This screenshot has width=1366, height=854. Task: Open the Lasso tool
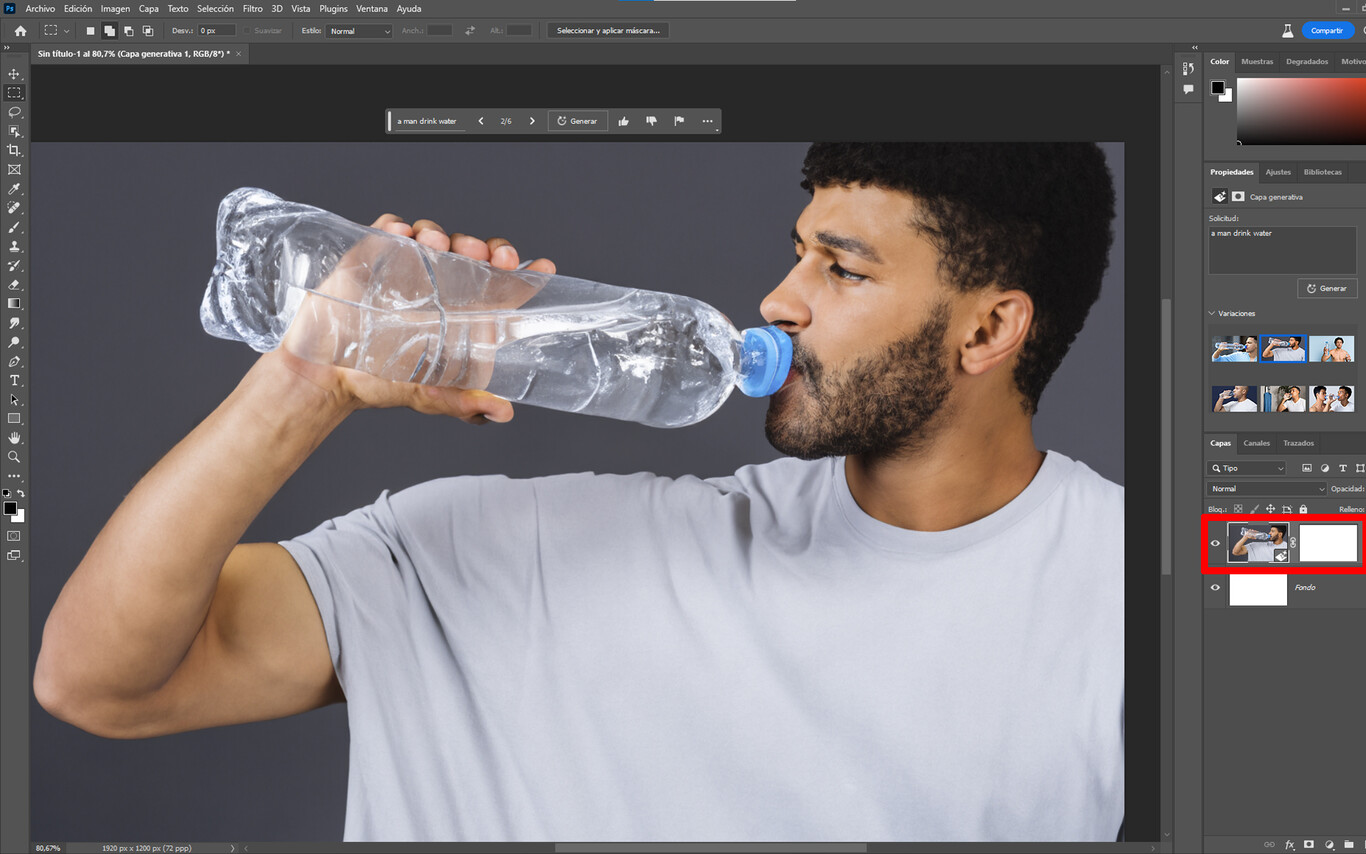click(x=14, y=112)
